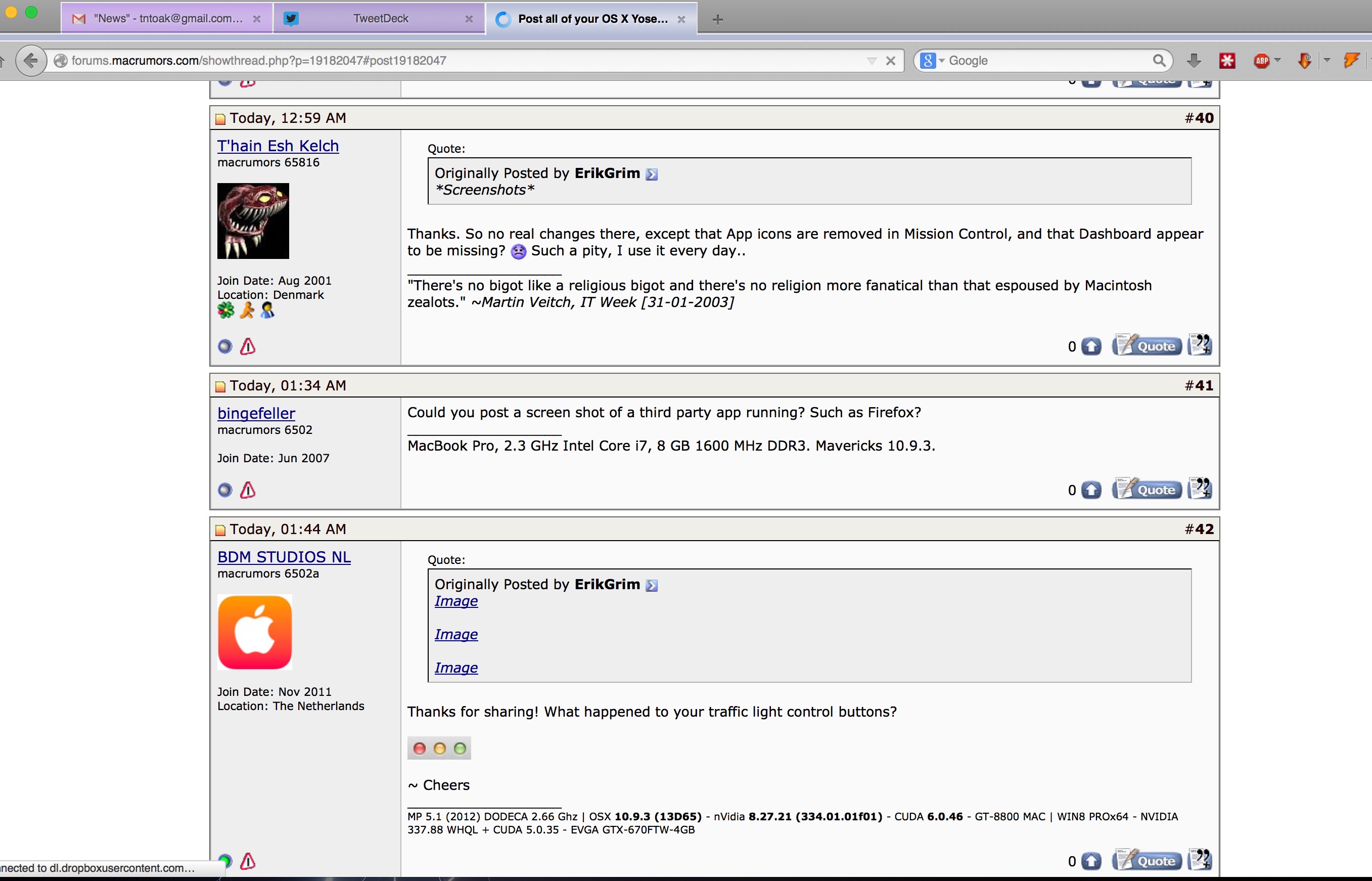The width and height of the screenshot is (1372, 881).
Task: Click BDM STUDIOS NL online status icon
Action: 225,861
